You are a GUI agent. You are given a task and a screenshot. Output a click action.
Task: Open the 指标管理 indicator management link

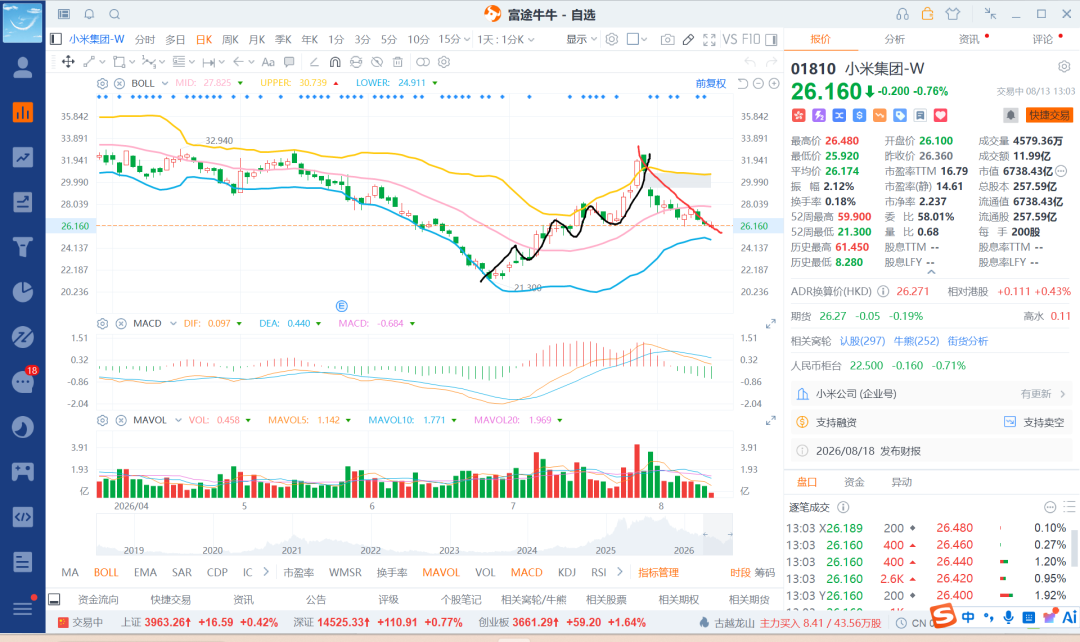(658, 572)
